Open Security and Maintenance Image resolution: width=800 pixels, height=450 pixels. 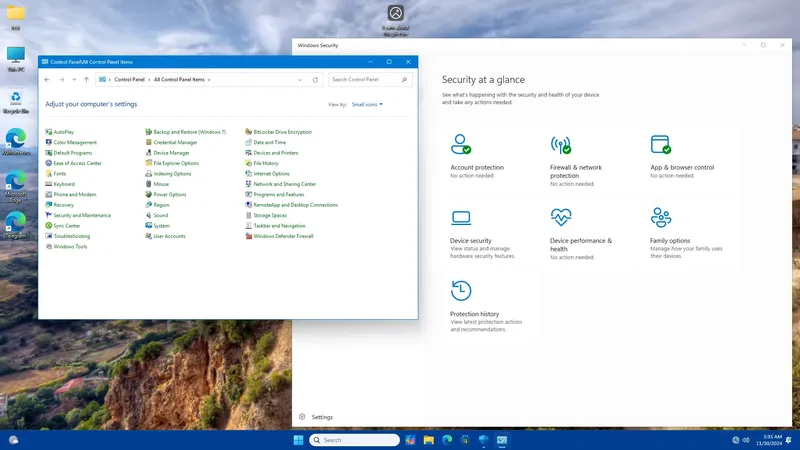[x=82, y=215]
